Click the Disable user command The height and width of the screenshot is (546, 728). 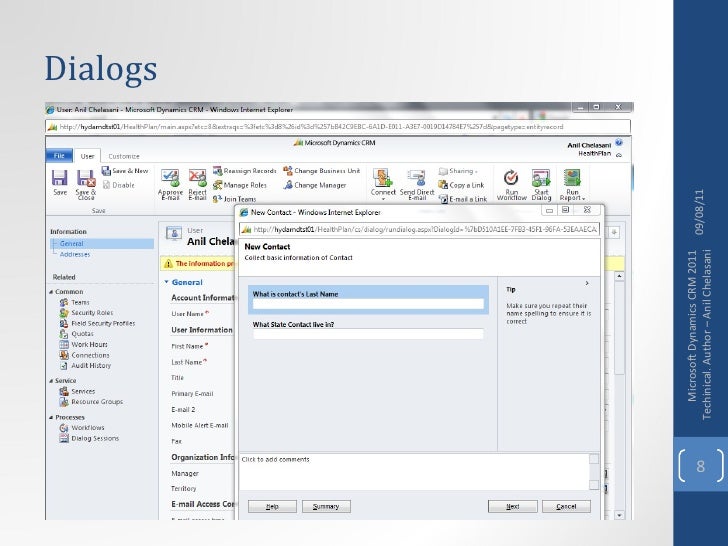coord(119,185)
